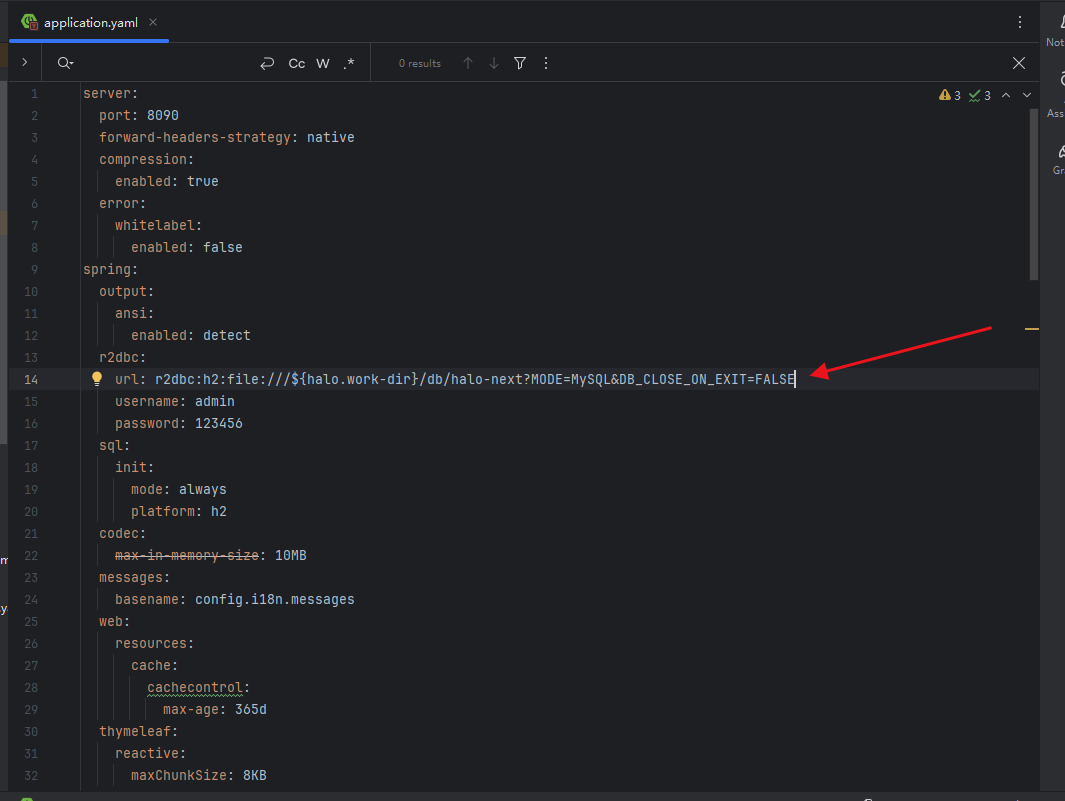Click the deprecated 'max-in-memory-size' key
The image size is (1065, 801).
(187, 556)
